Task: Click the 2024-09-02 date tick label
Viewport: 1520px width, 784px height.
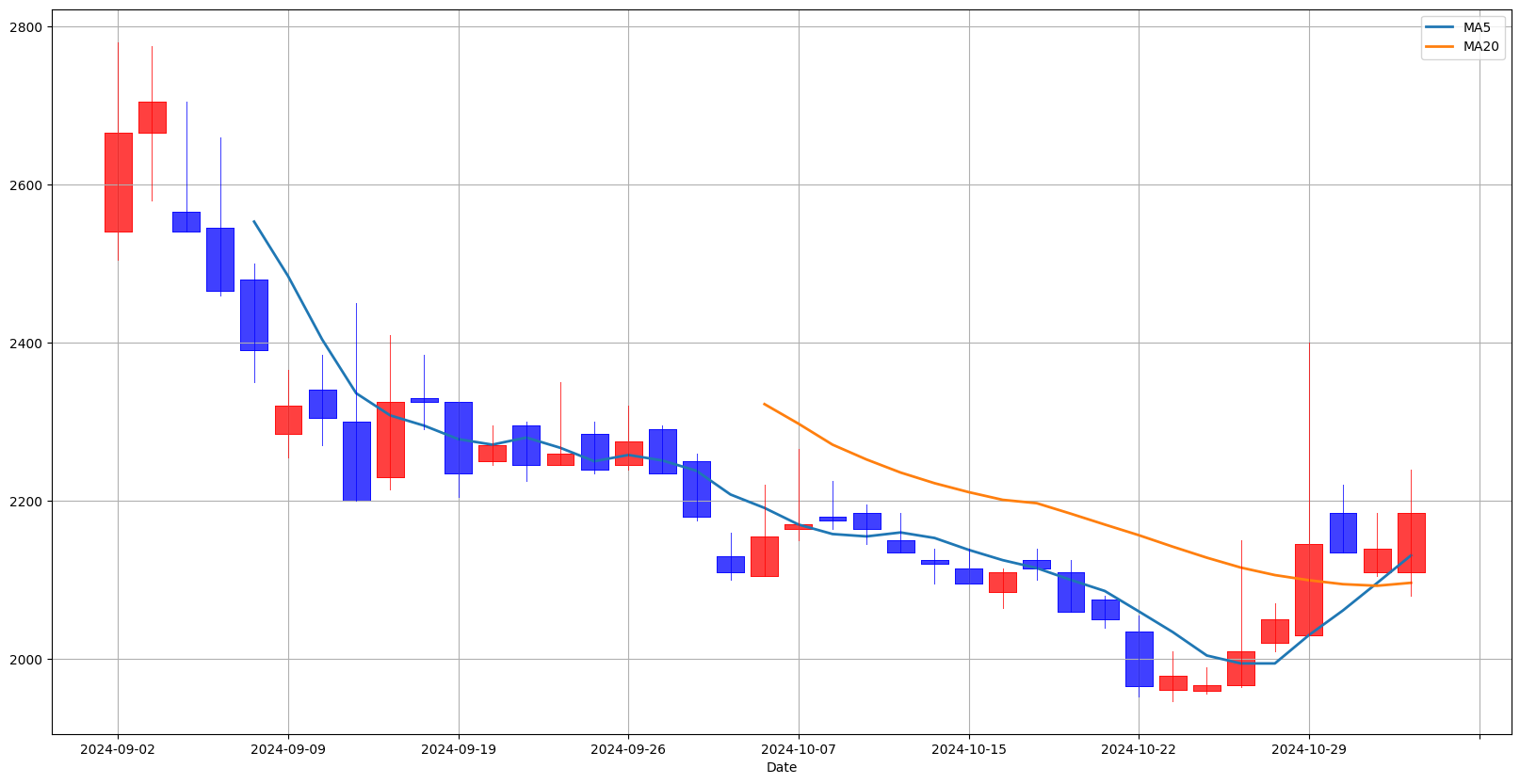Action: (118, 749)
